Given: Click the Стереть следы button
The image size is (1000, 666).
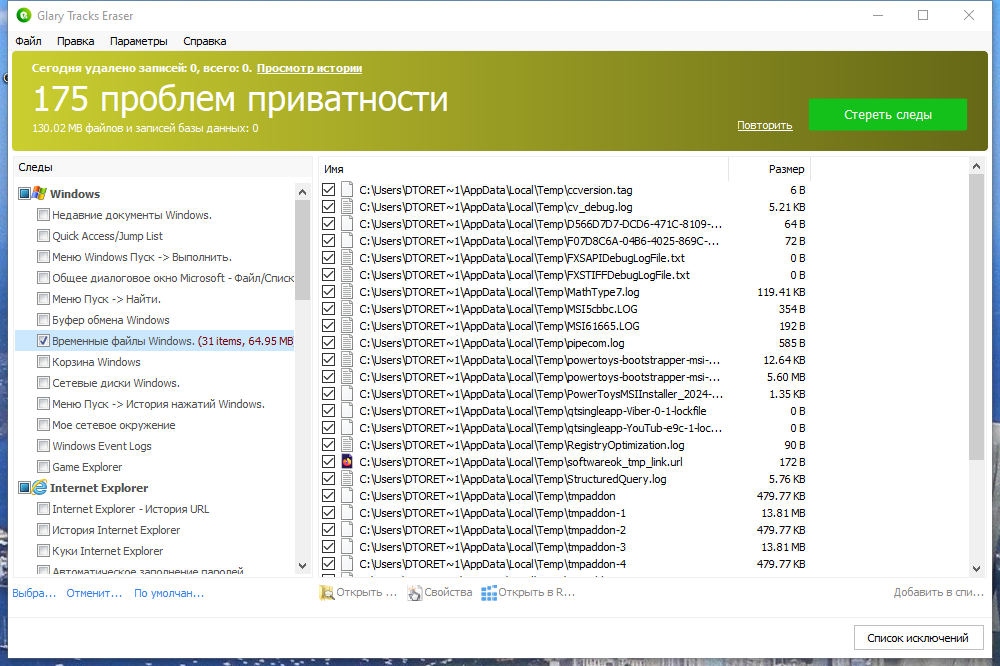Looking at the screenshot, I should pyautogui.click(x=888, y=115).
